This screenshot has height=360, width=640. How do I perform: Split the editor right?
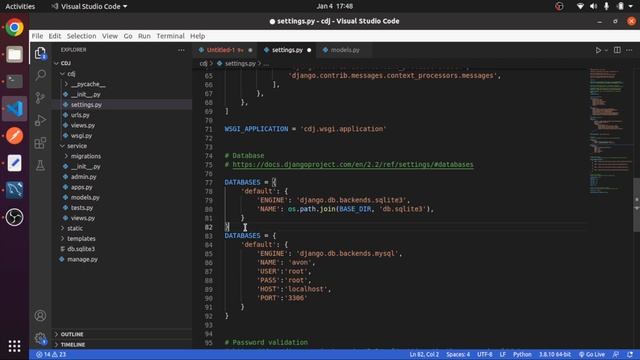click(x=617, y=50)
